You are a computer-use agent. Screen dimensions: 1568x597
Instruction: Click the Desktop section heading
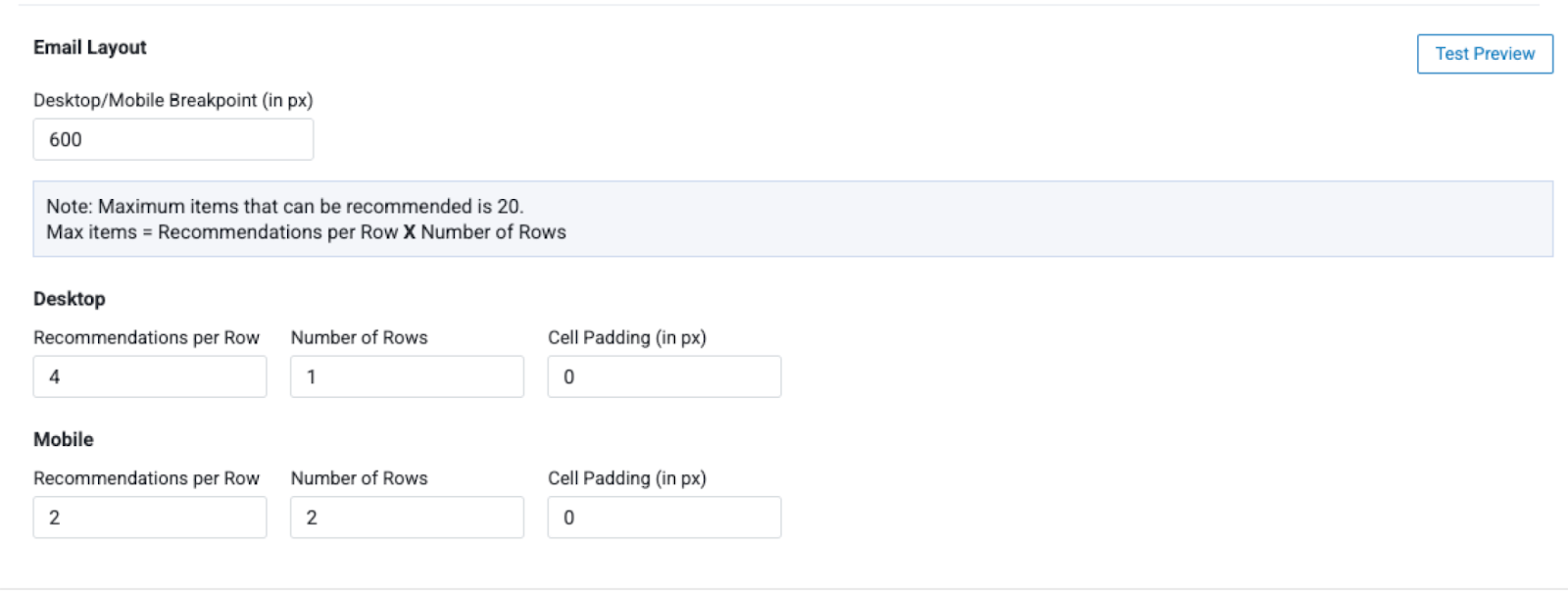pos(70,299)
